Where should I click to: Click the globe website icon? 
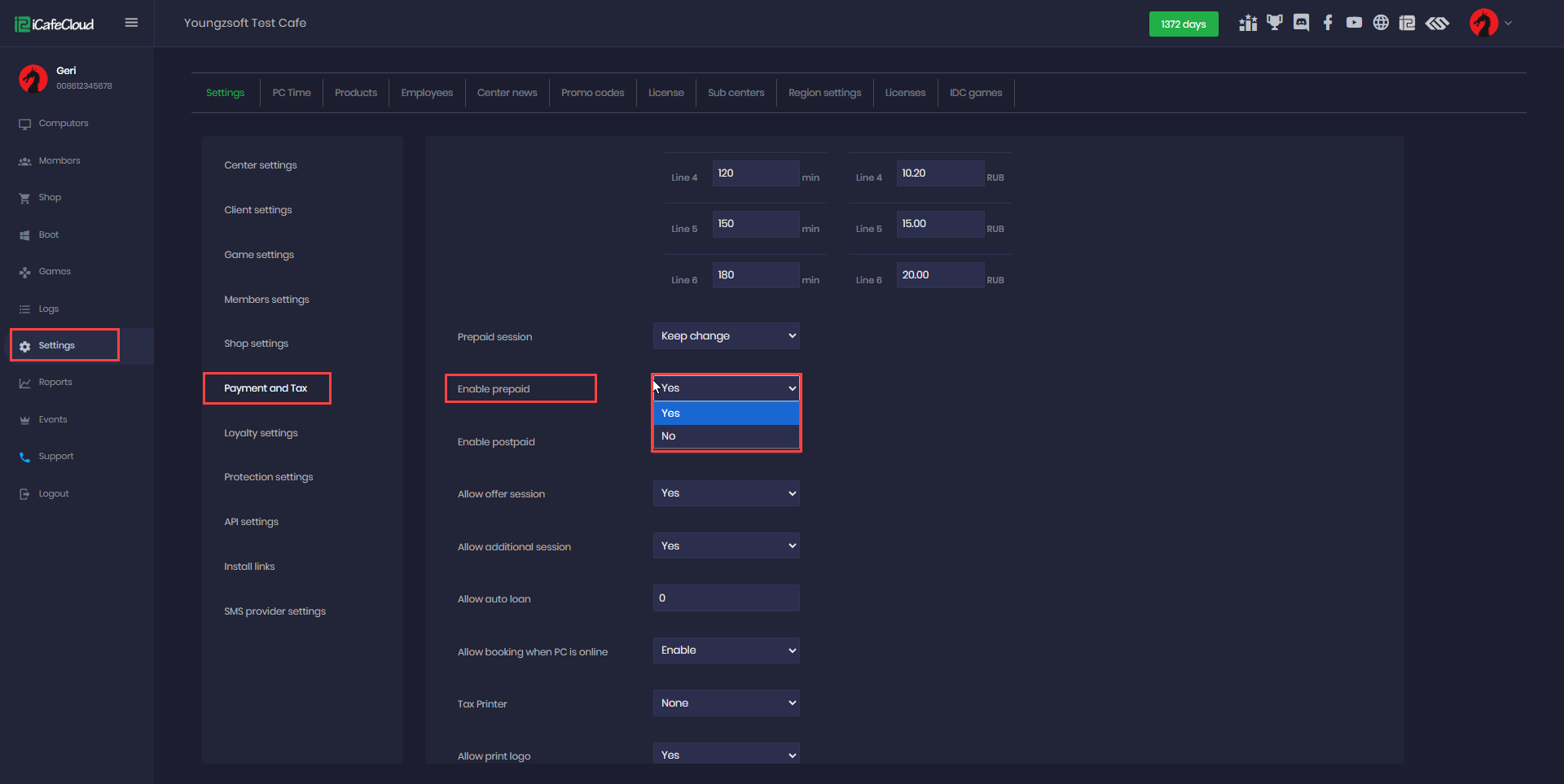(1381, 23)
